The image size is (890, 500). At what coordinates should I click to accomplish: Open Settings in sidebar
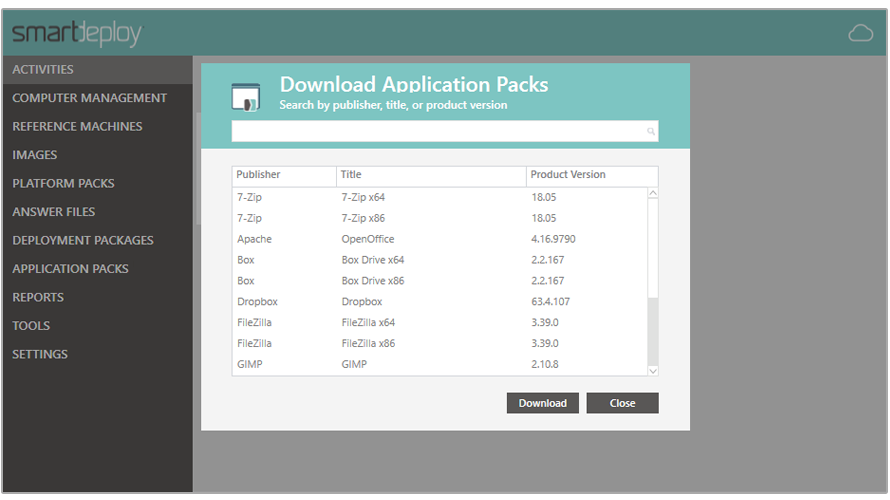click(97, 354)
